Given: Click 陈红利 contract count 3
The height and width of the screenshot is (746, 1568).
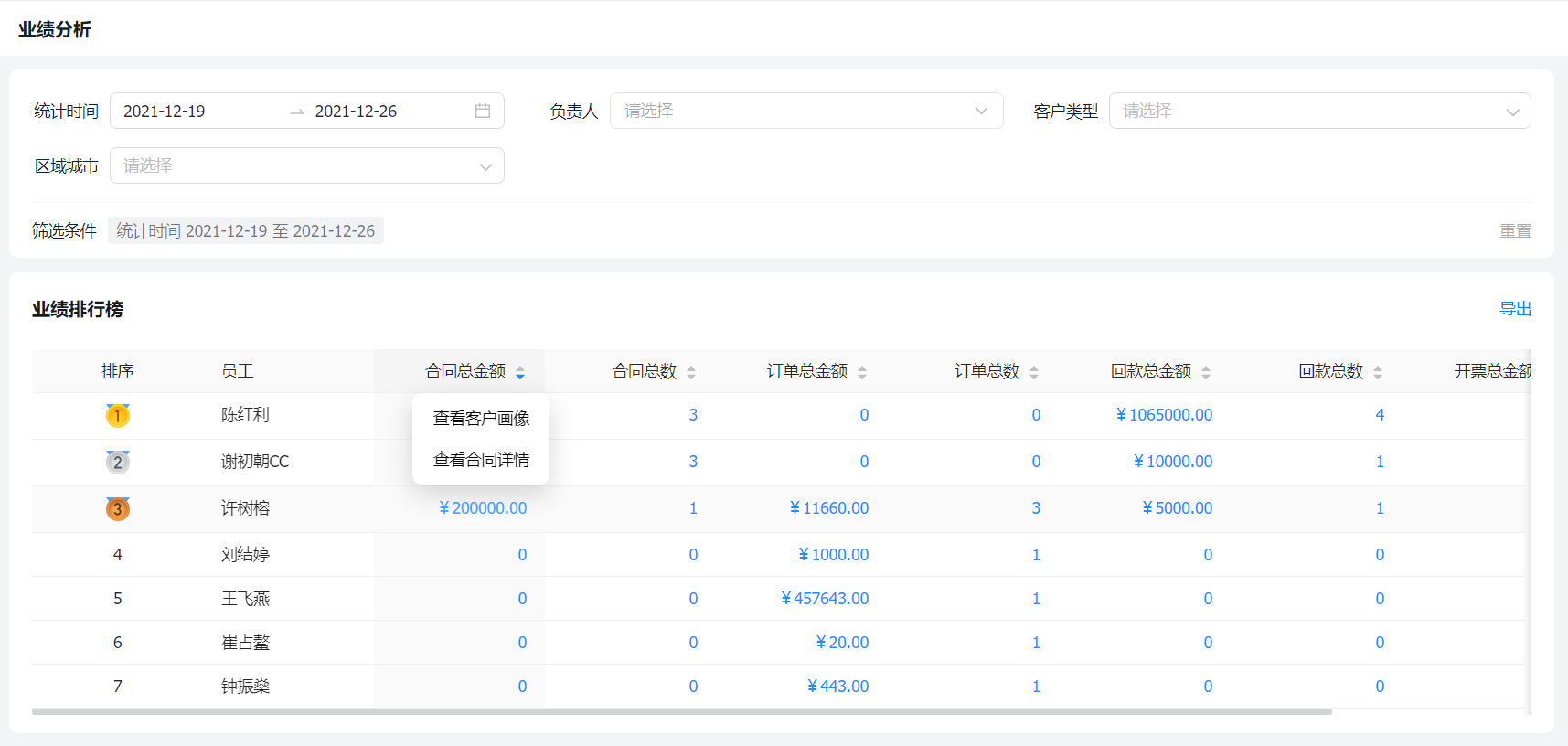Looking at the screenshot, I should pos(693,415).
